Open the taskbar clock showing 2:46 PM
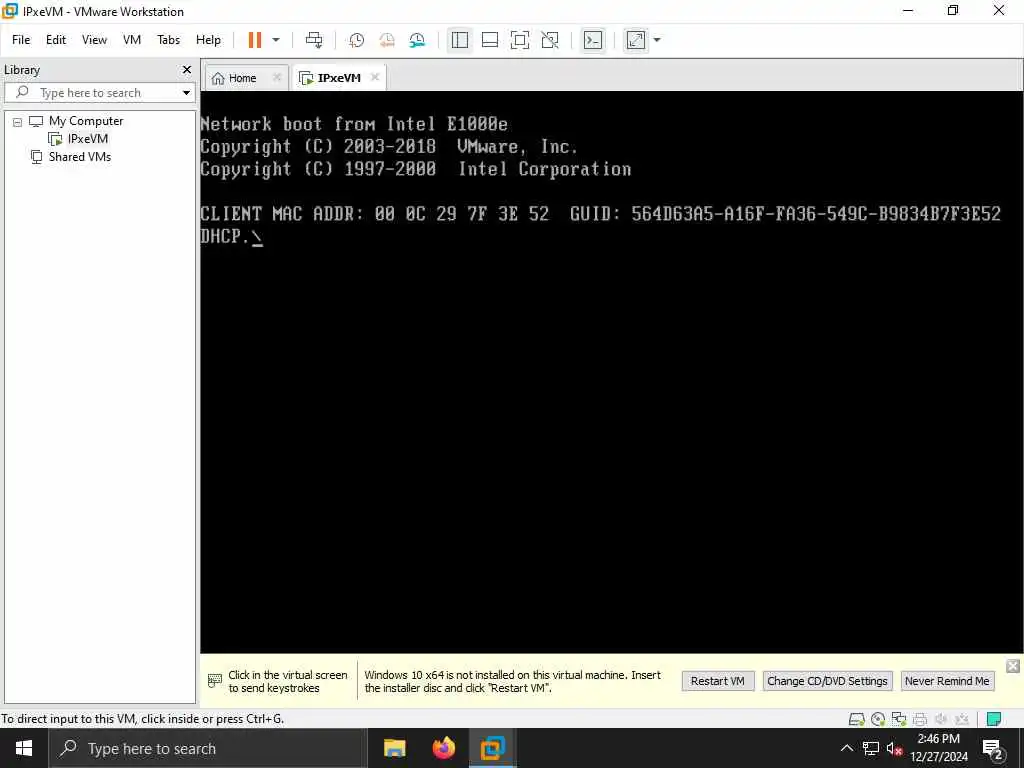1024x768 pixels. coord(938,748)
